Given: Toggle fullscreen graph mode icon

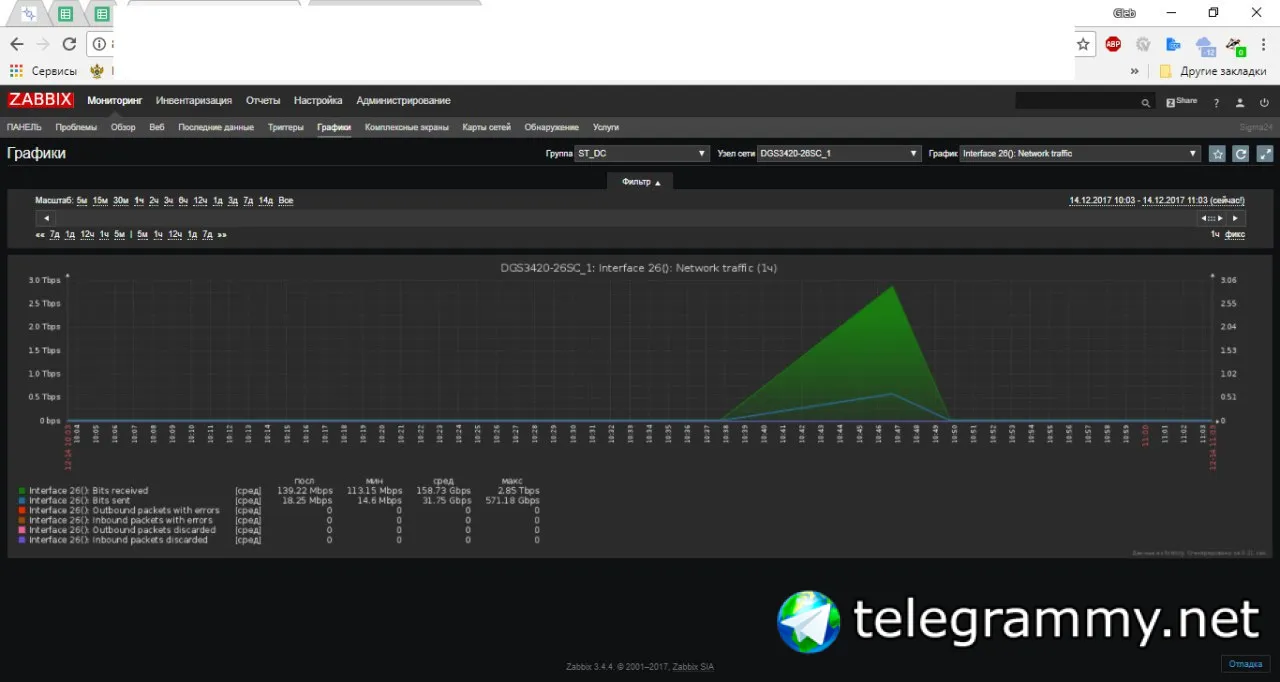Looking at the screenshot, I should coord(1265,154).
